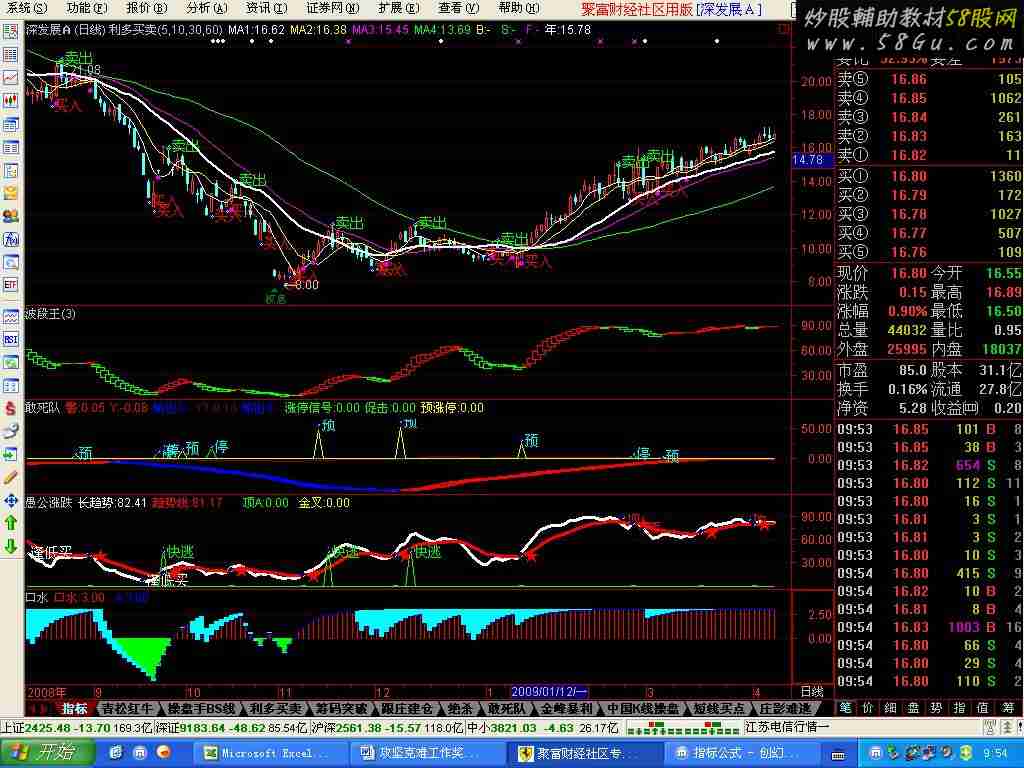Click the 沪深 index status entry
This screenshot has width=1024, height=768.
tap(387, 728)
